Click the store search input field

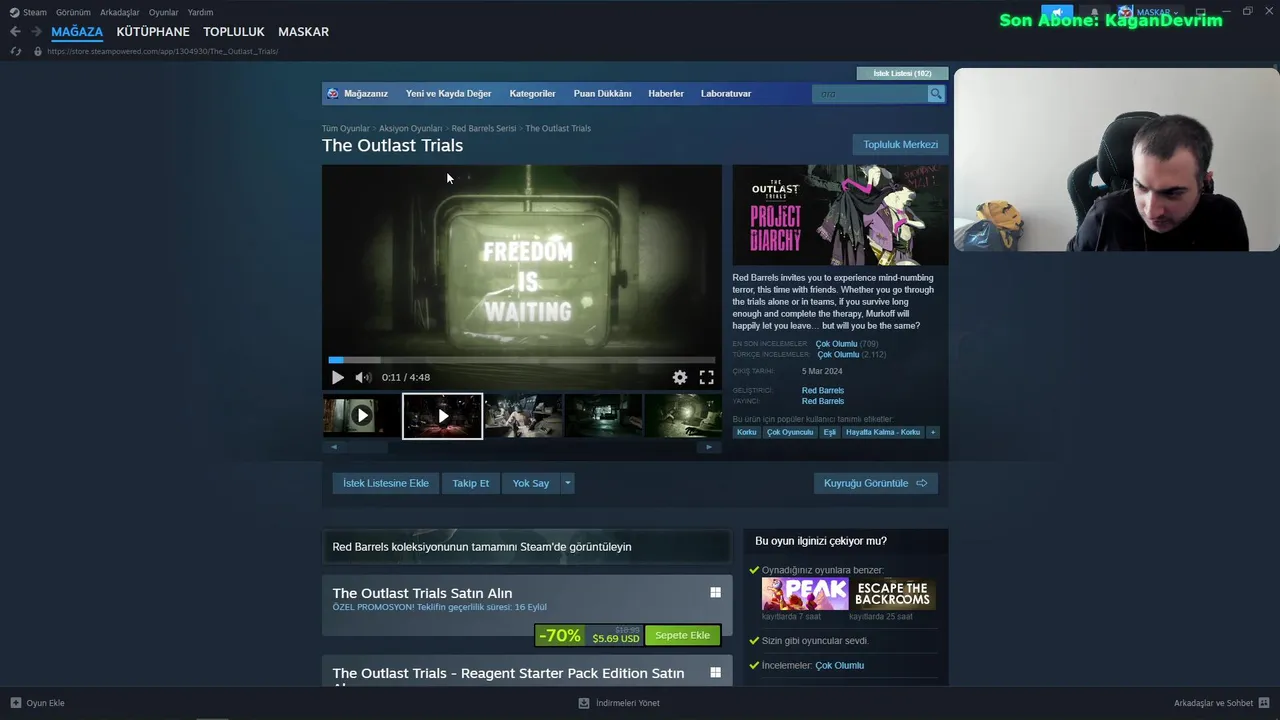coord(870,94)
